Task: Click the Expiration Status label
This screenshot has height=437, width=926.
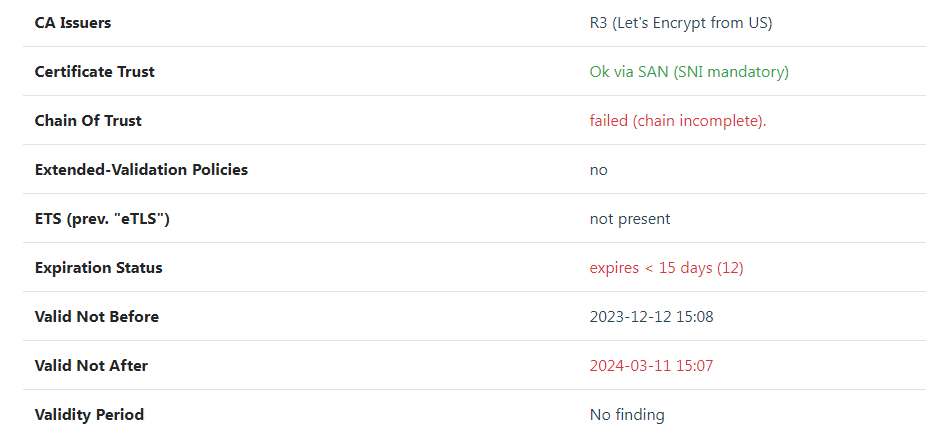Action: [98, 267]
